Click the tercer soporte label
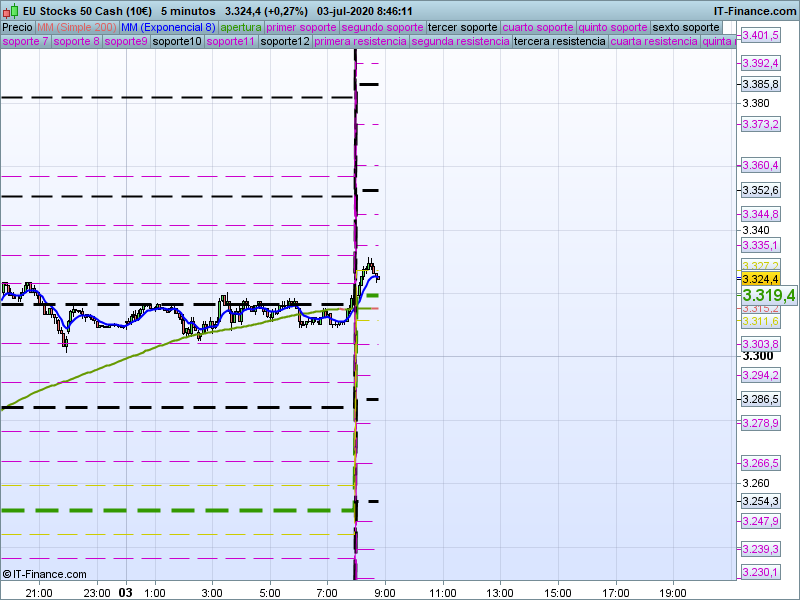 [x=462, y=27]
